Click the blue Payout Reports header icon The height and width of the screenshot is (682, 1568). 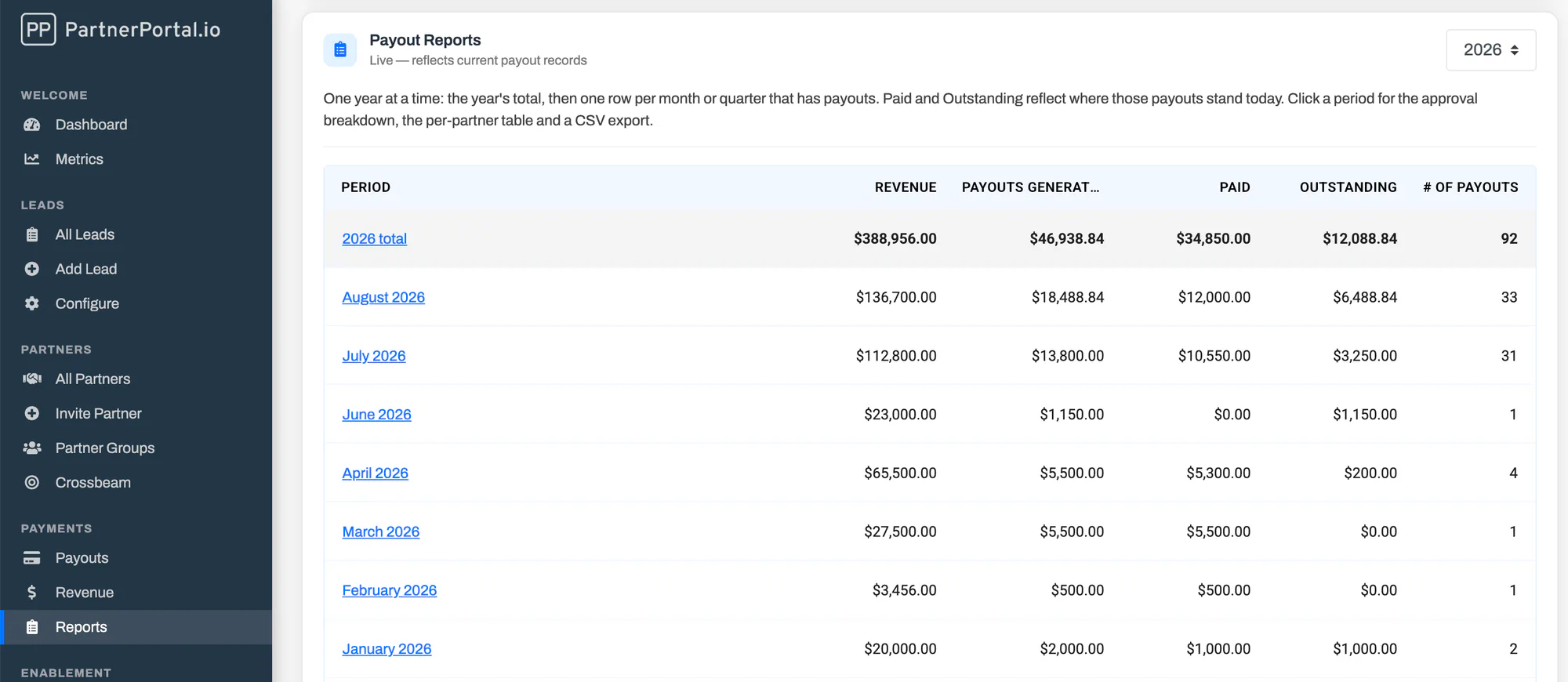tap(340, 50)
